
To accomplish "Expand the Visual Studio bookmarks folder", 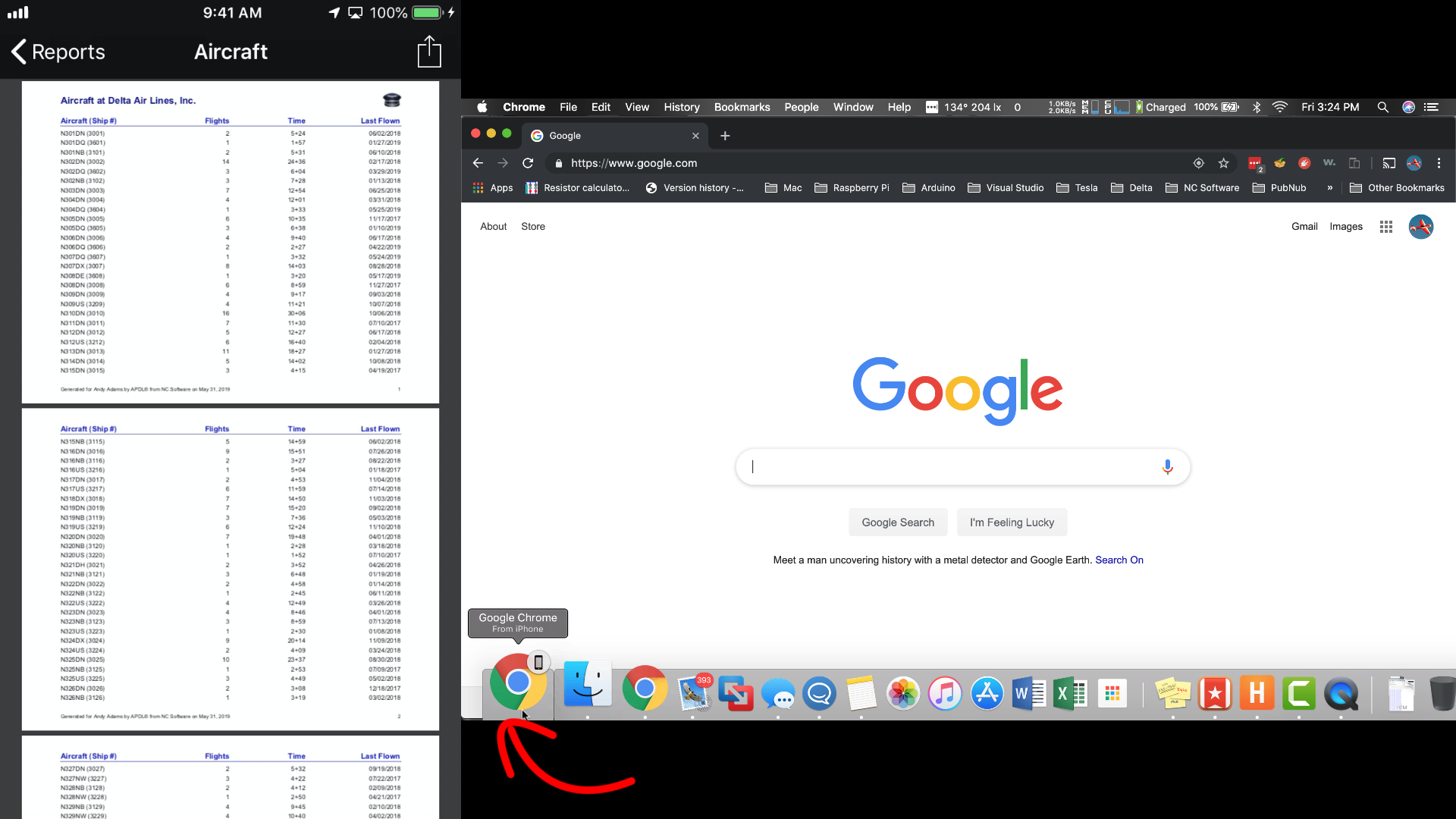I will 1006,188.
